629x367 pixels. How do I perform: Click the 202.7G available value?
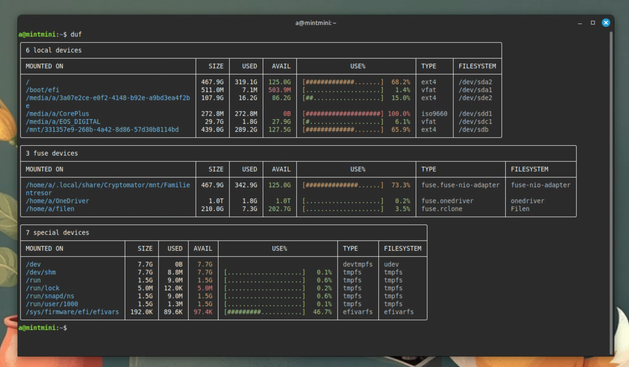(x=280, y=209)
